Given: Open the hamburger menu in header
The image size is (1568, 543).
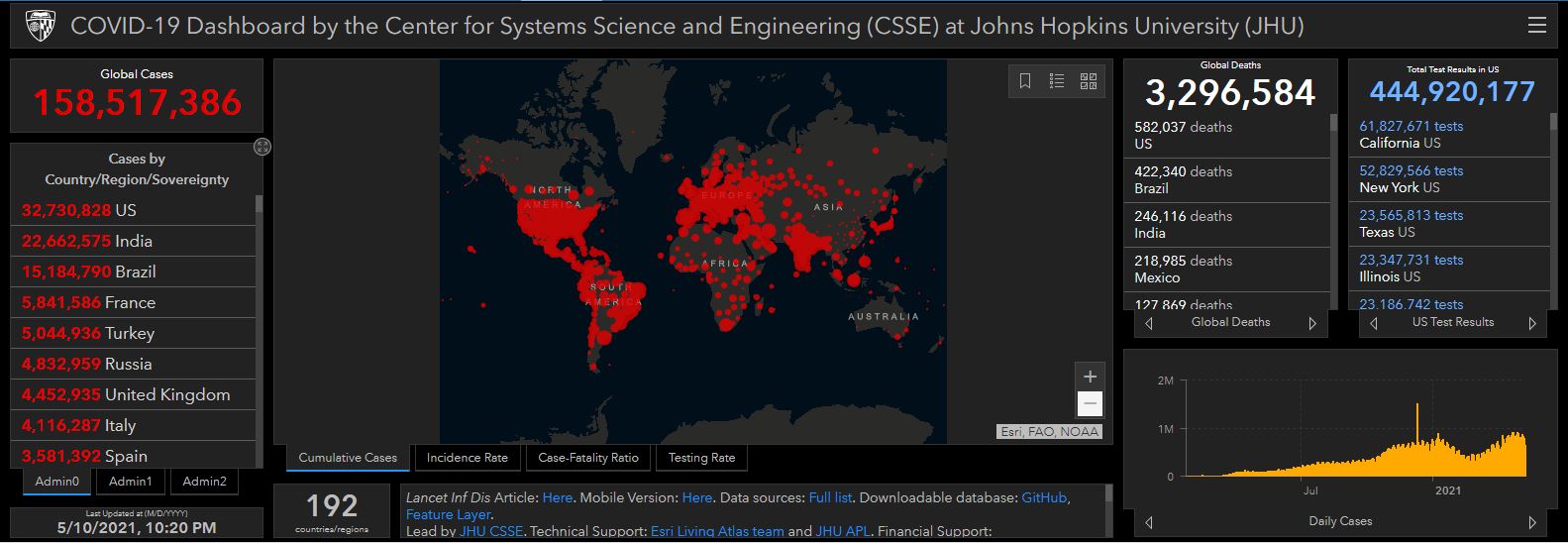Looking at the screenshot, I should click(1536, 25).
